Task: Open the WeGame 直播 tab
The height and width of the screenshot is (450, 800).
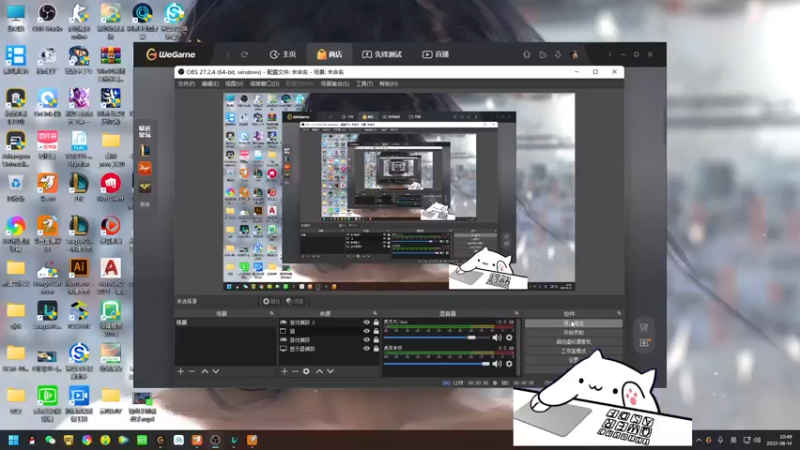Action: tap(435, 54)
